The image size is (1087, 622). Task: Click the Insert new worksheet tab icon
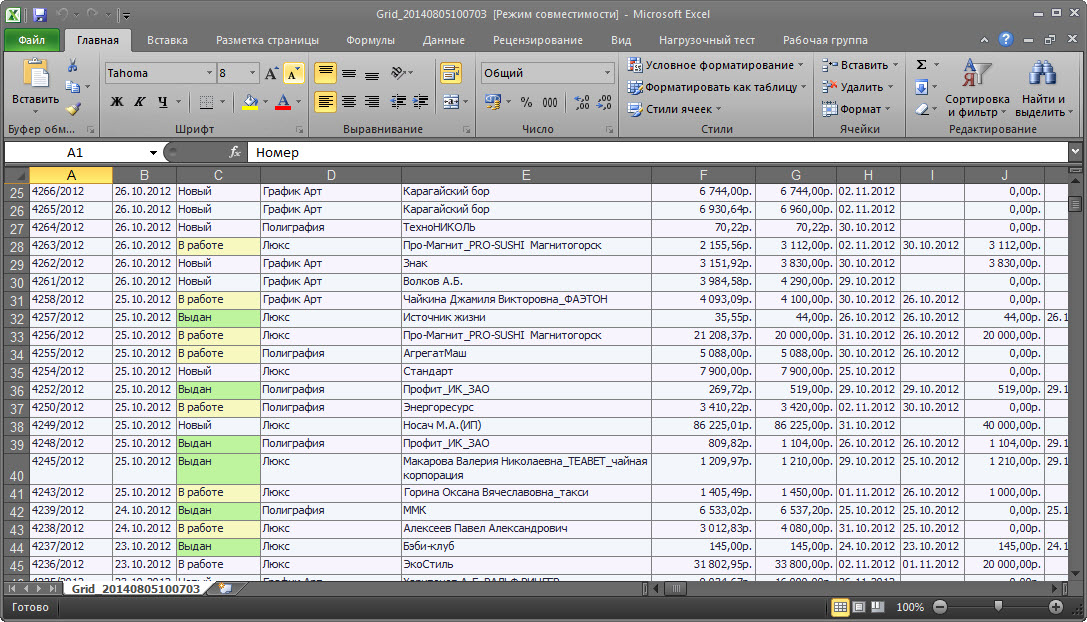(x=225, y=589)
